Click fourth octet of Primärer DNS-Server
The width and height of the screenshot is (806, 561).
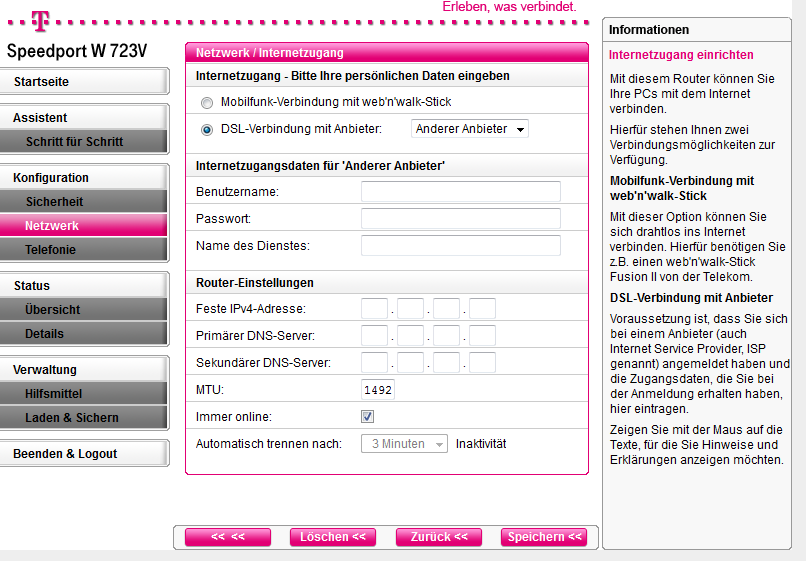pos(482,335)
